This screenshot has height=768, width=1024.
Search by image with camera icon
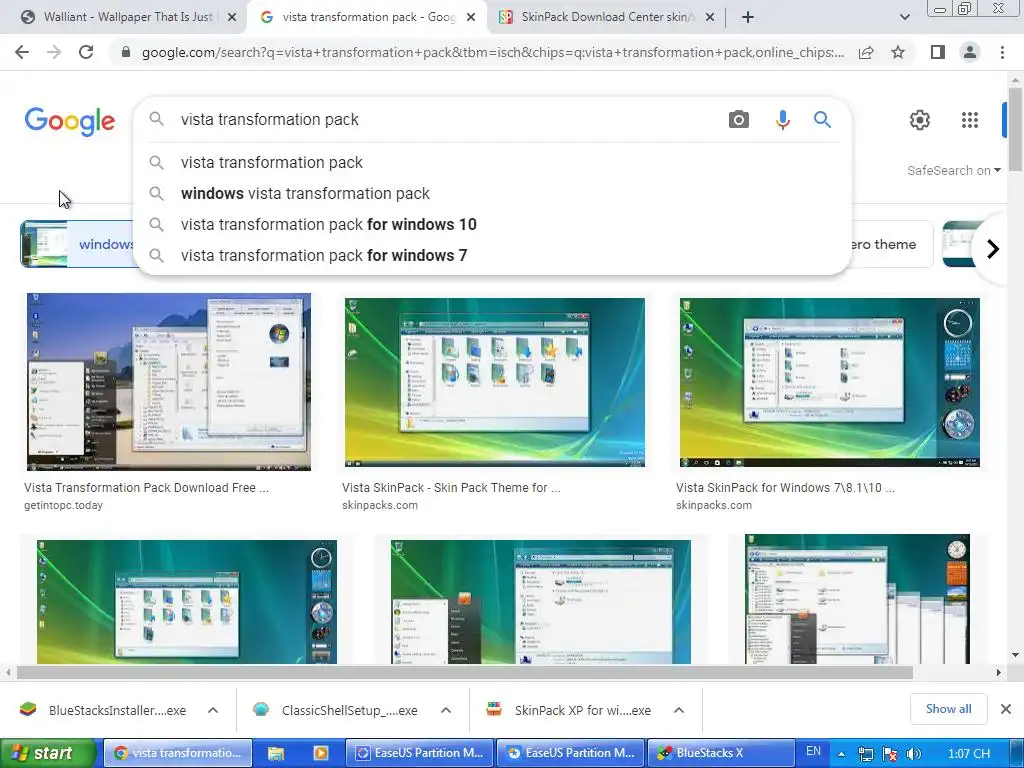click(739, 120)
